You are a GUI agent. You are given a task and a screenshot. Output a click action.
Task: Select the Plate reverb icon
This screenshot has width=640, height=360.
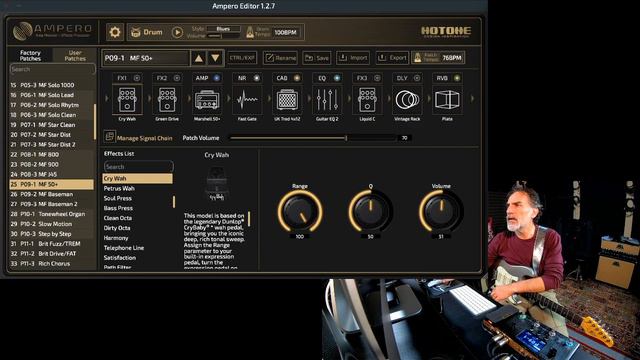[447, 100]
